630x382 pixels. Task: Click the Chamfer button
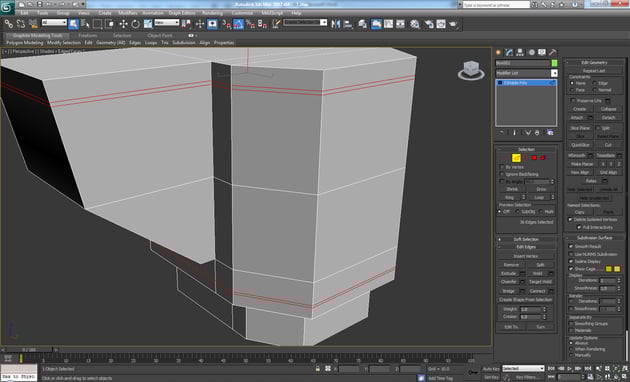508,282
